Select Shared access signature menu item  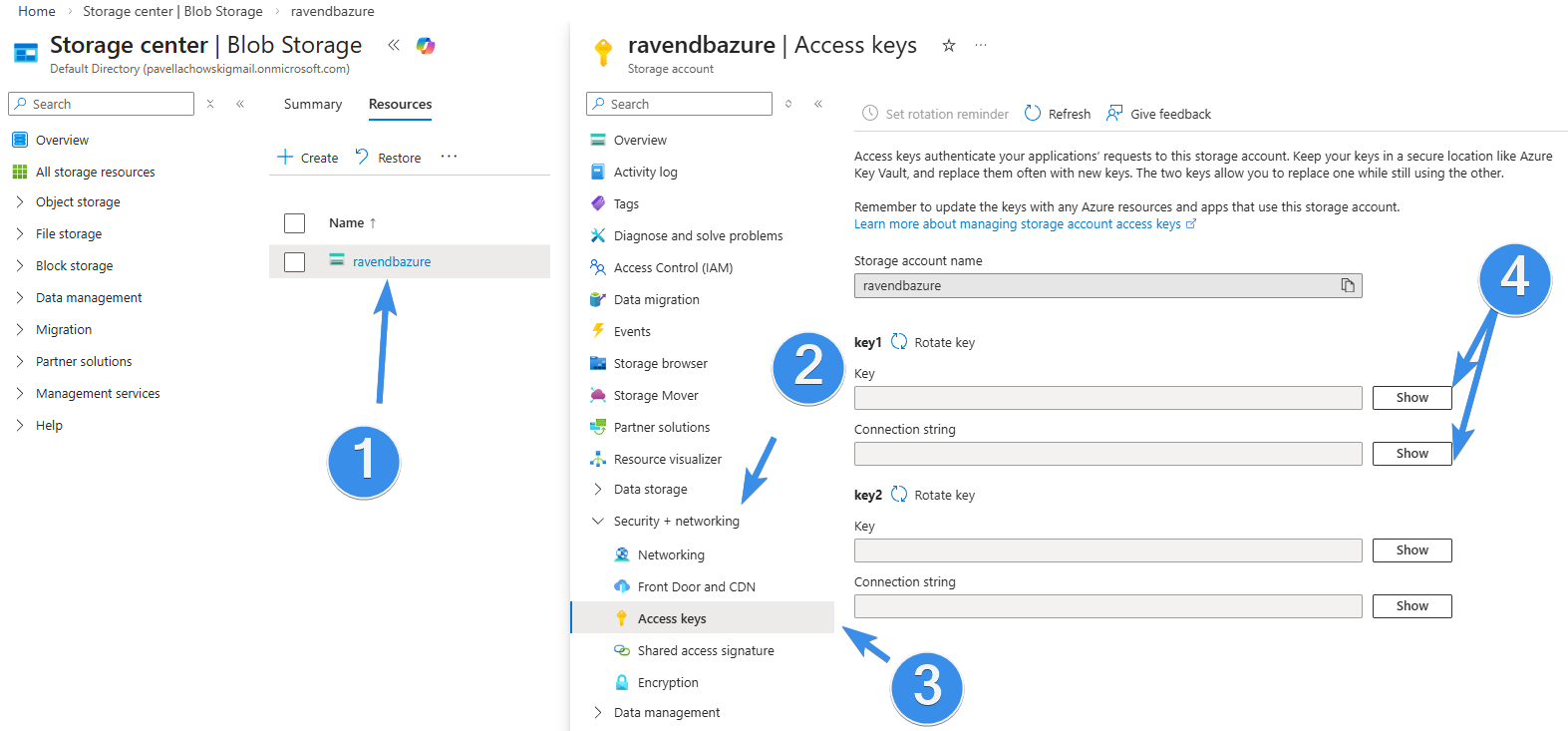pos(705,651)
